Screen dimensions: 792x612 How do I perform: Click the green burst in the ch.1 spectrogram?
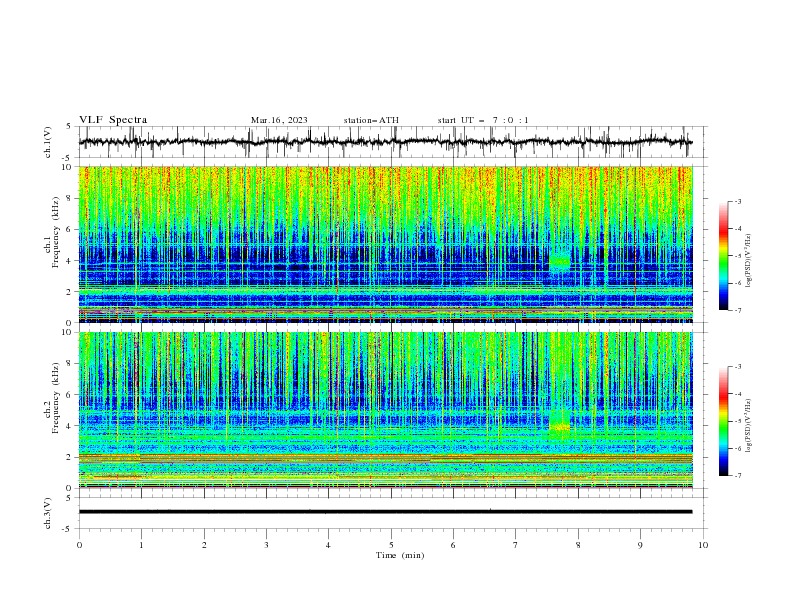click(x=559, y=261)
